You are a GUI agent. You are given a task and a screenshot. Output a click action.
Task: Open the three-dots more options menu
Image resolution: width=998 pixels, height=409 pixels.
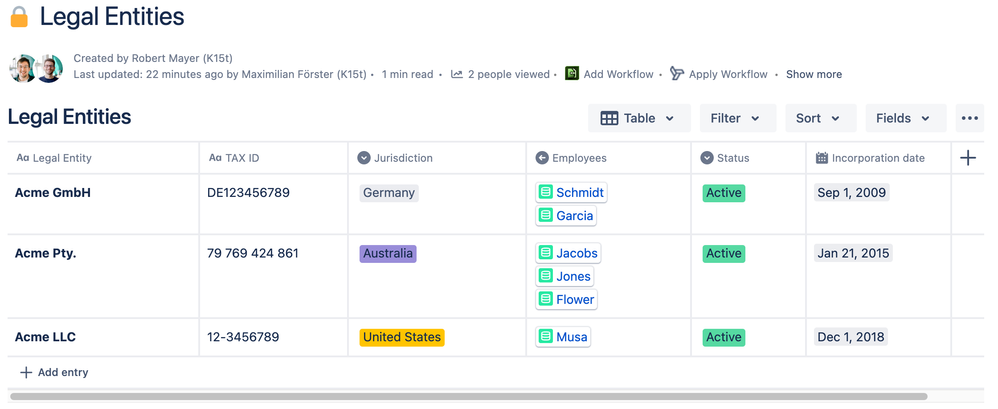click(969, 118)
